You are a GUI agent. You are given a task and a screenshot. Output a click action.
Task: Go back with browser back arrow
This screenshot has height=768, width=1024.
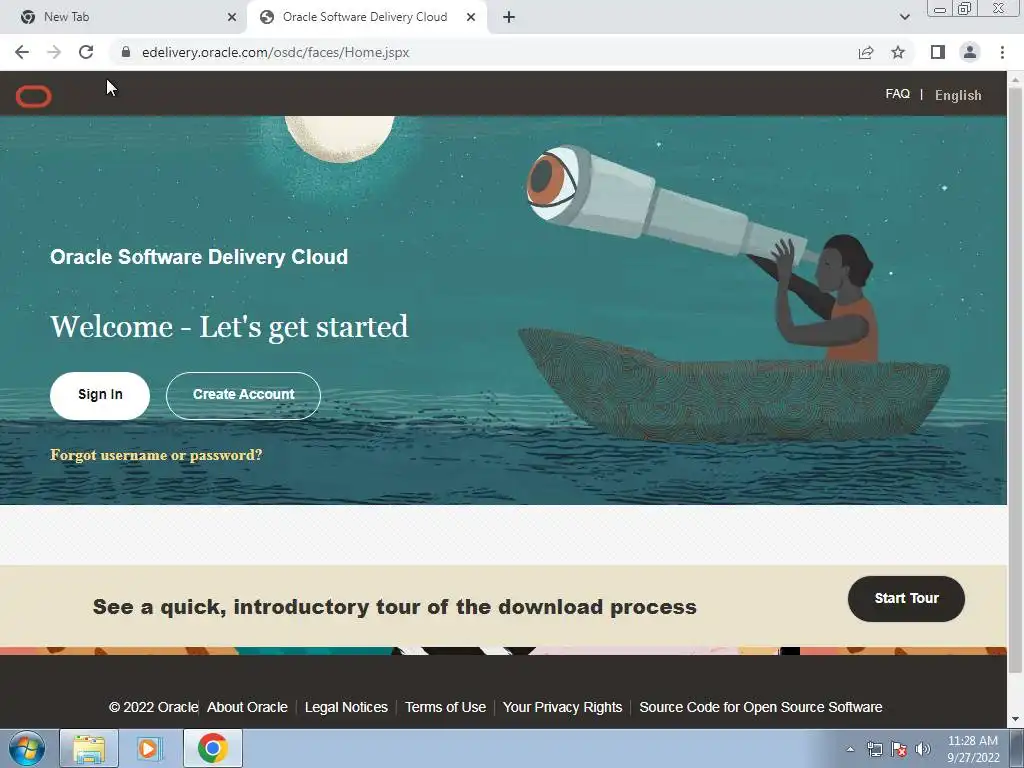coord(22,52)
